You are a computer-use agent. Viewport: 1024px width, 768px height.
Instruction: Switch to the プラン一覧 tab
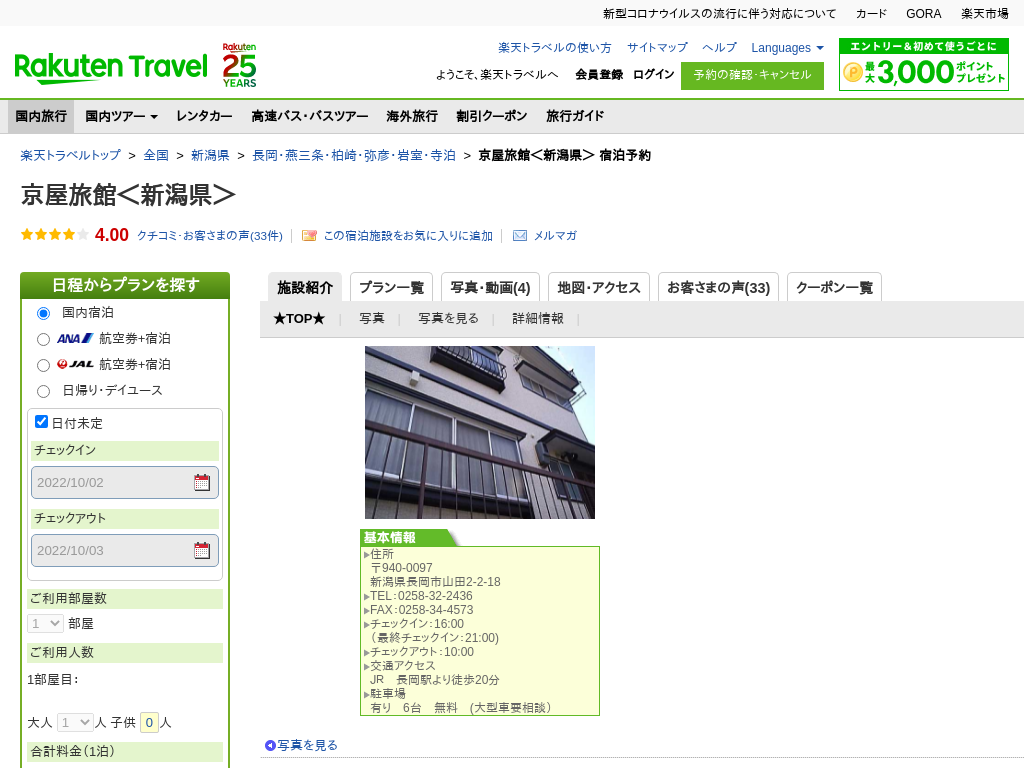pos(391,288)
